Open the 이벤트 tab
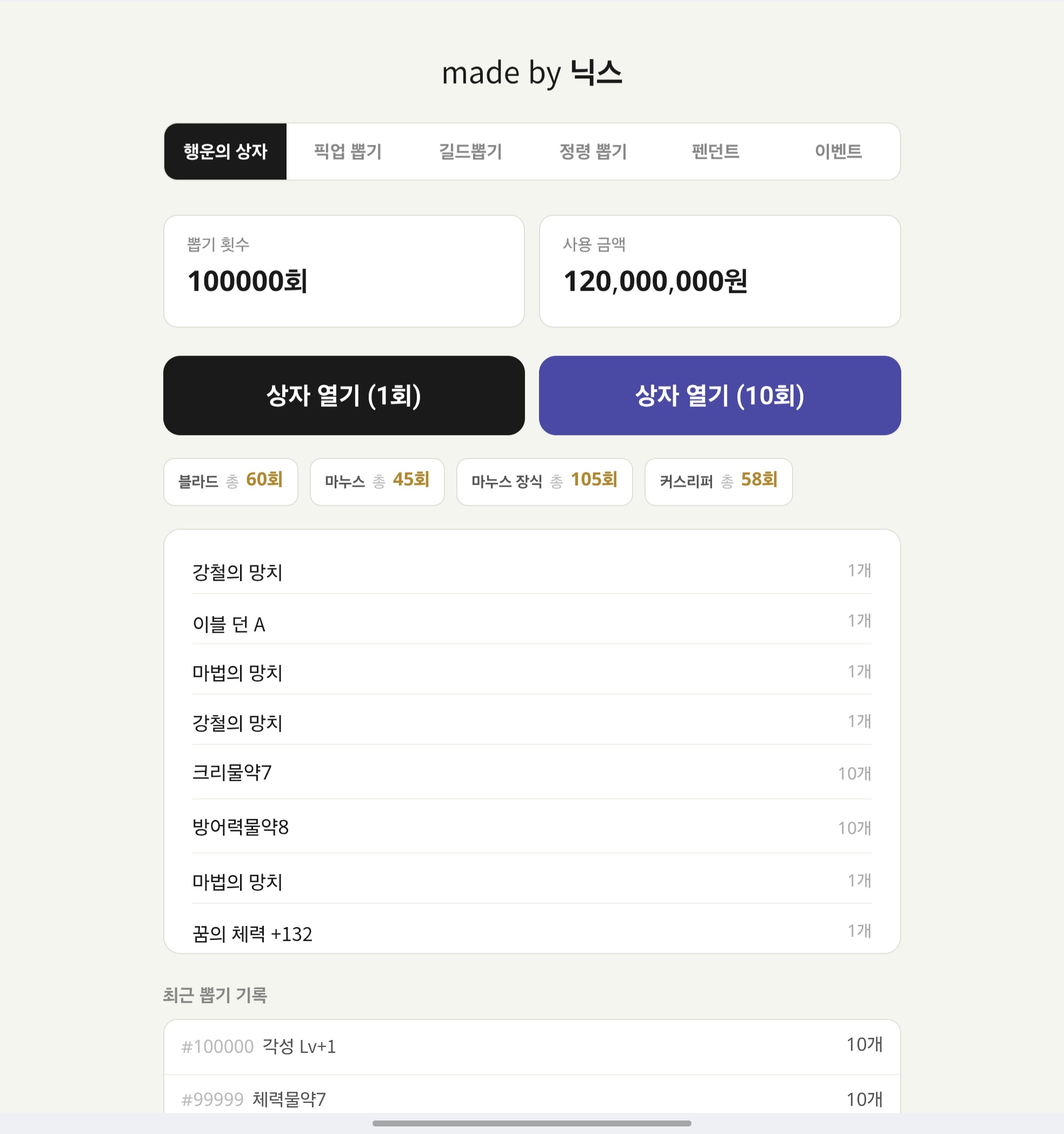 pos(837,152)
